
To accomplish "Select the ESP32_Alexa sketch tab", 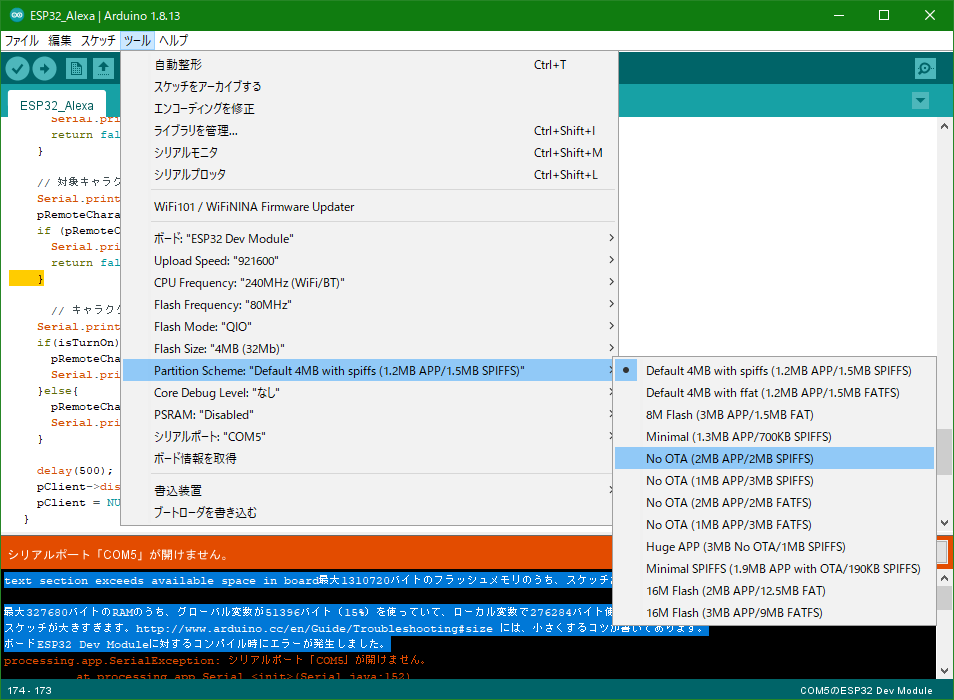I will pos(57,106).
